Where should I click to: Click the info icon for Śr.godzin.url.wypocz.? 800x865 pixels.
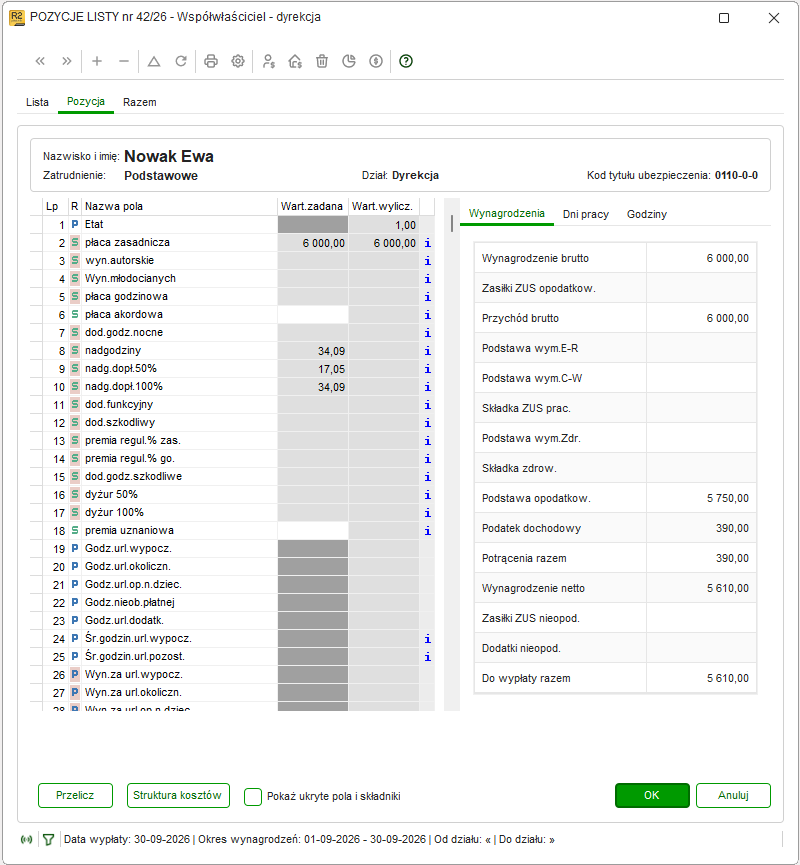click(x=428, y=639)
